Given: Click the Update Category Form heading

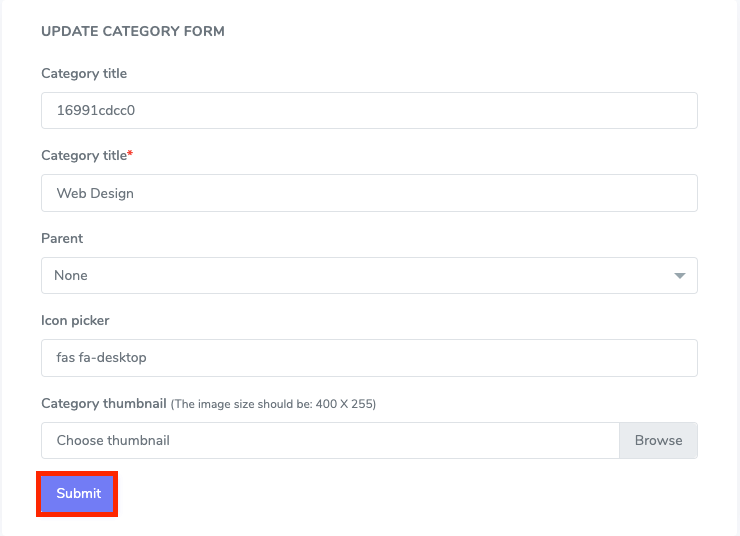Looking at the screenshot, I should pyautogui.click(x=133, y=32).
